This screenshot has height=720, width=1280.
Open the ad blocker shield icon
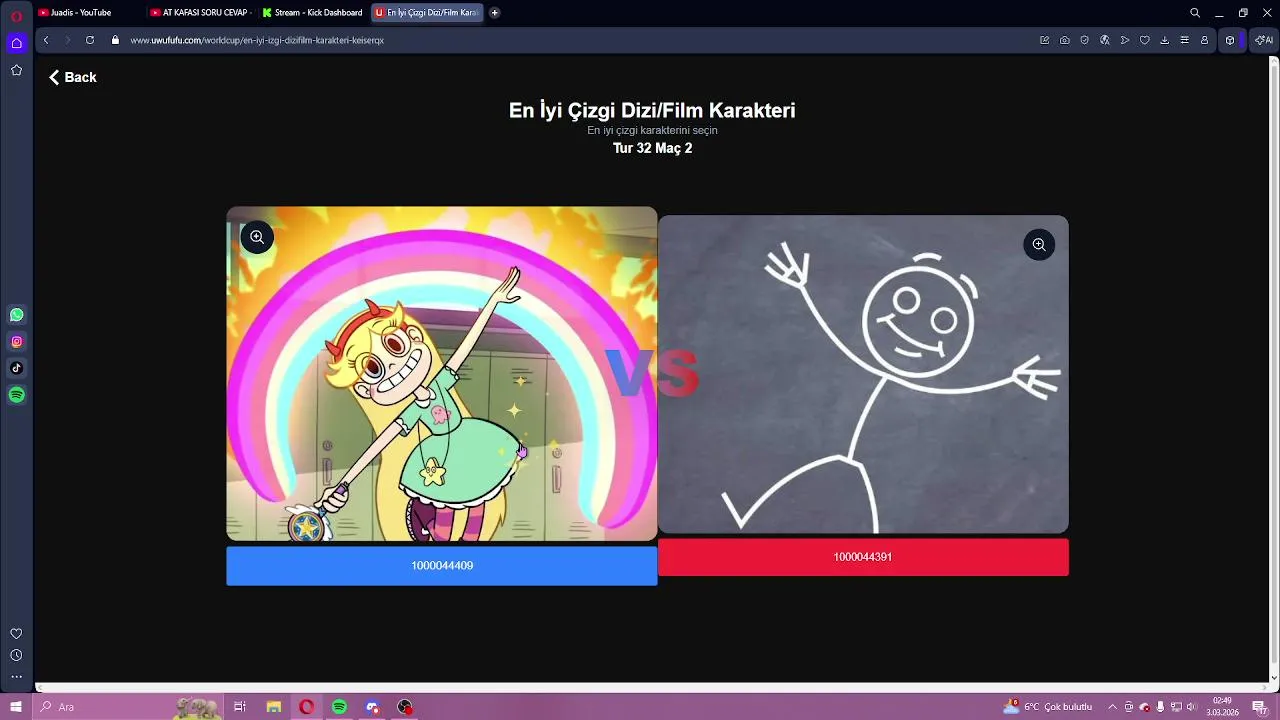[x=1085, y=40]
